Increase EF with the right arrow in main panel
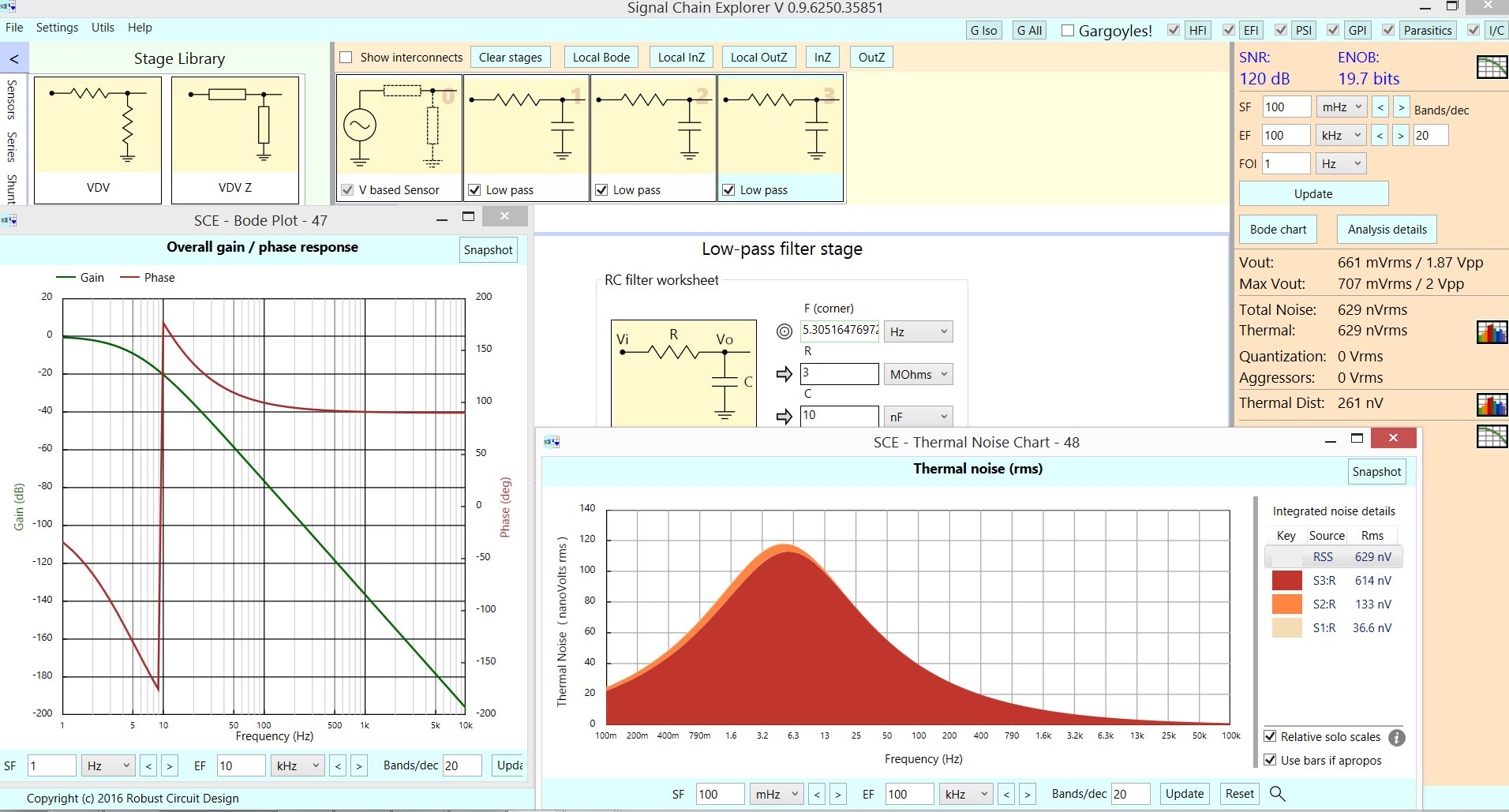 click(x=1400, y=136)
